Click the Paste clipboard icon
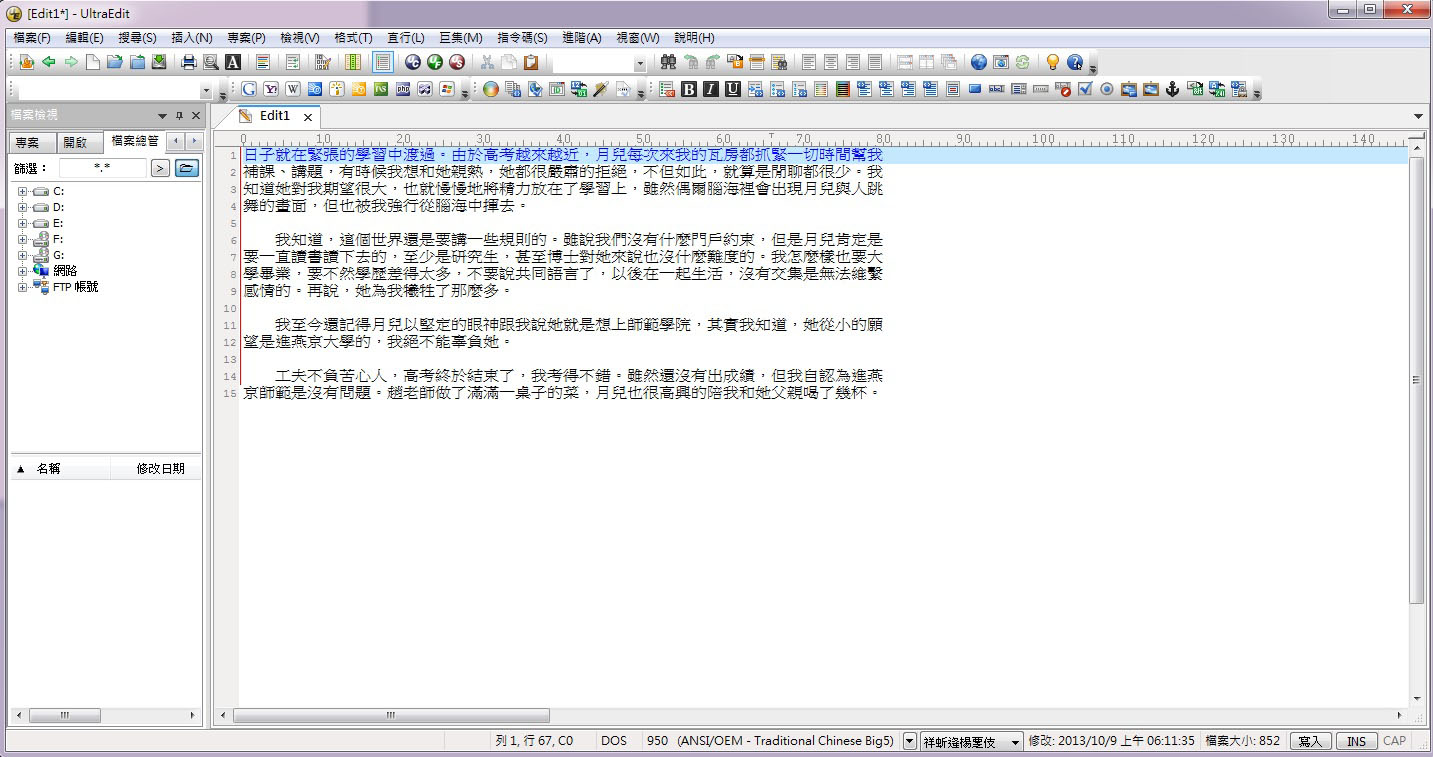 [531, 62]
